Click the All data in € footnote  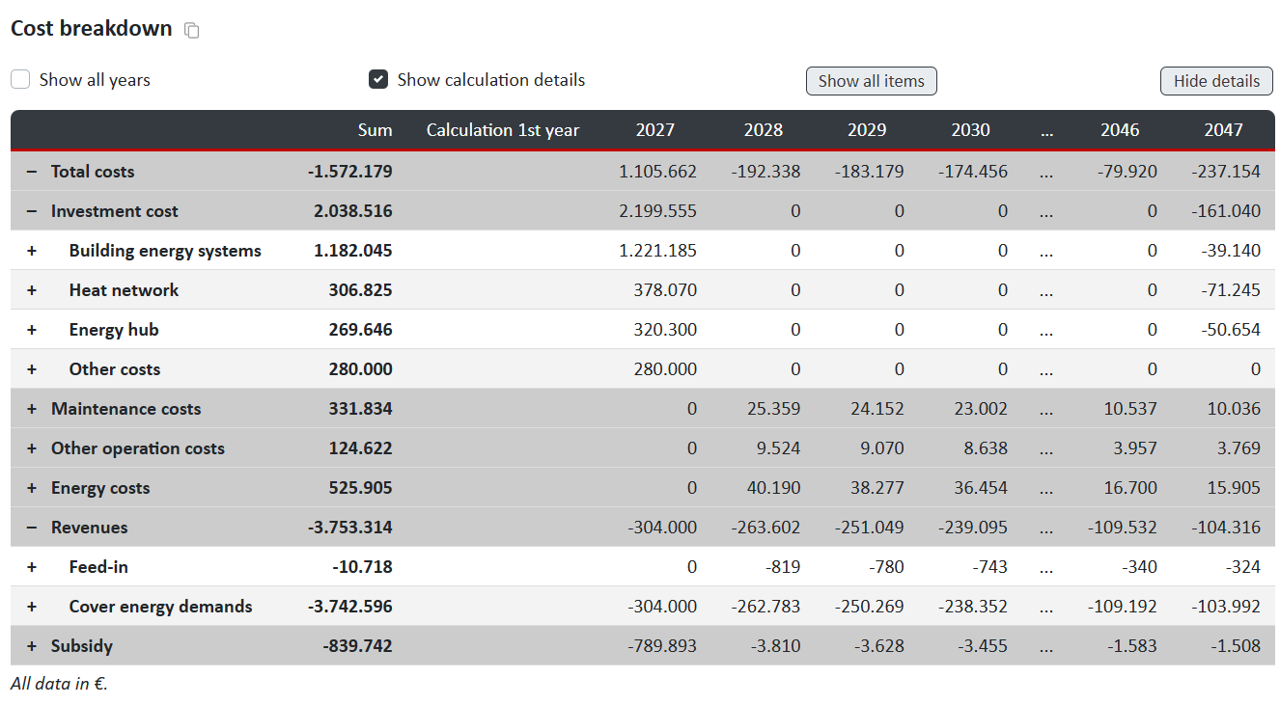click(x=59, y=684)
